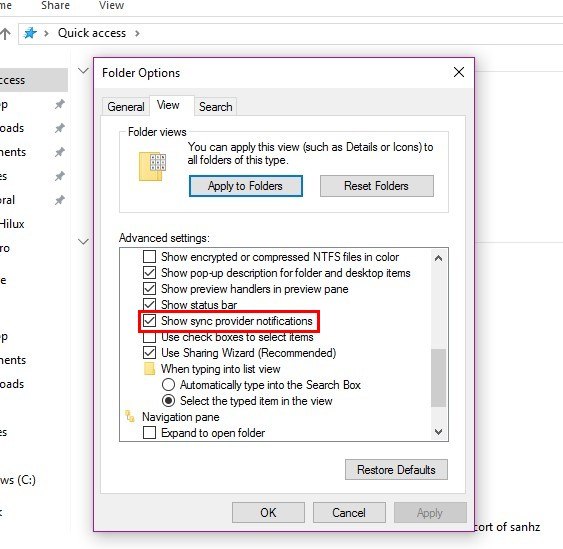Image resolution: width=563 pixels, height=549 pixels.
Task: Toggle the Show status bar checkbox
Action: tap(149, 304)
